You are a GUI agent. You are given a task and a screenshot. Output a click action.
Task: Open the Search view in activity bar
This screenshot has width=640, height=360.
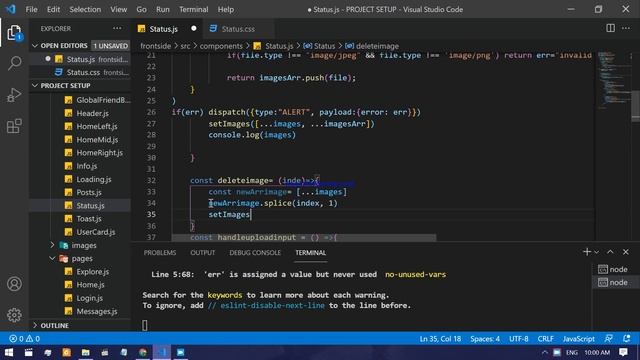[x=14, y=63]
